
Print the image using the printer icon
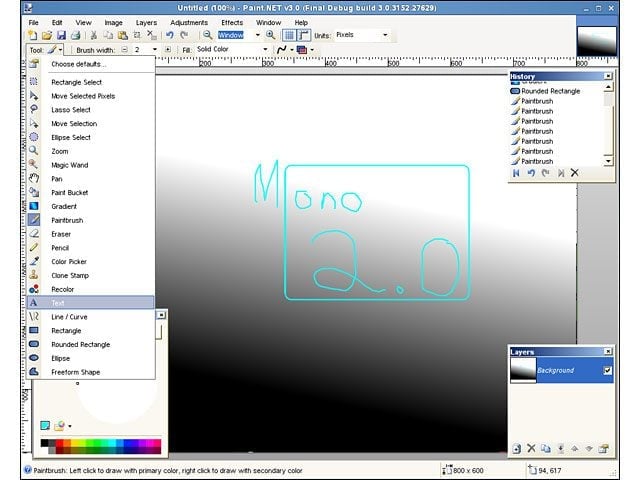click(76, 35)
